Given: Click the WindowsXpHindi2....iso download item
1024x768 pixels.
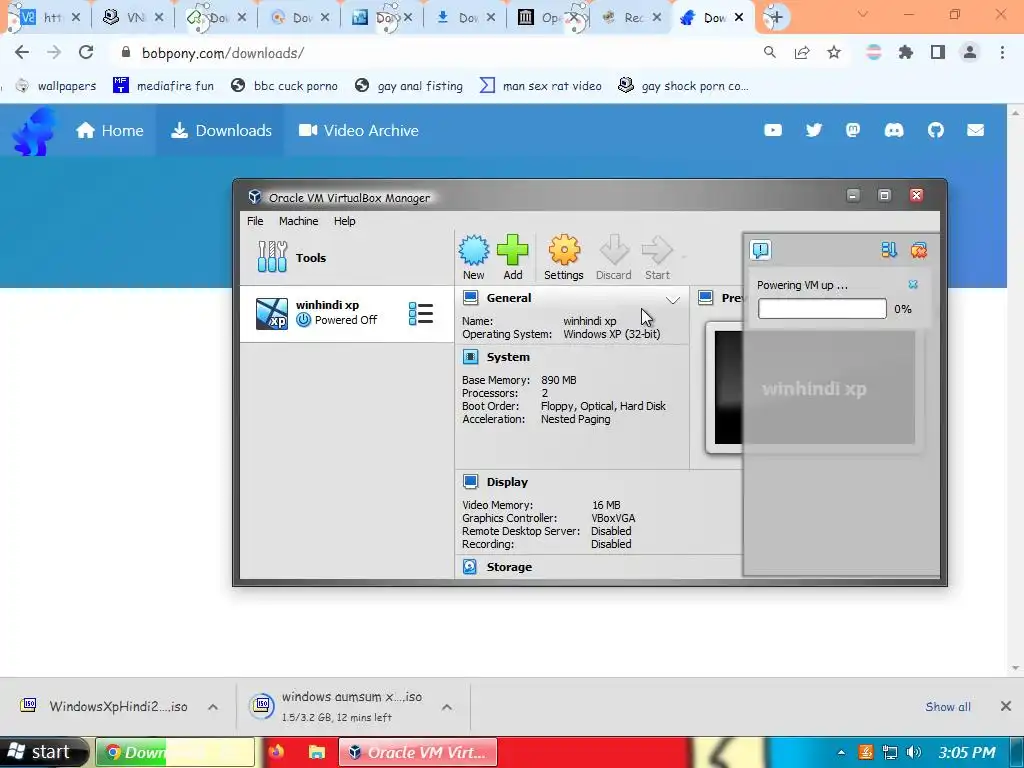Looking at the screenshot, I should [x=104, y=707].
